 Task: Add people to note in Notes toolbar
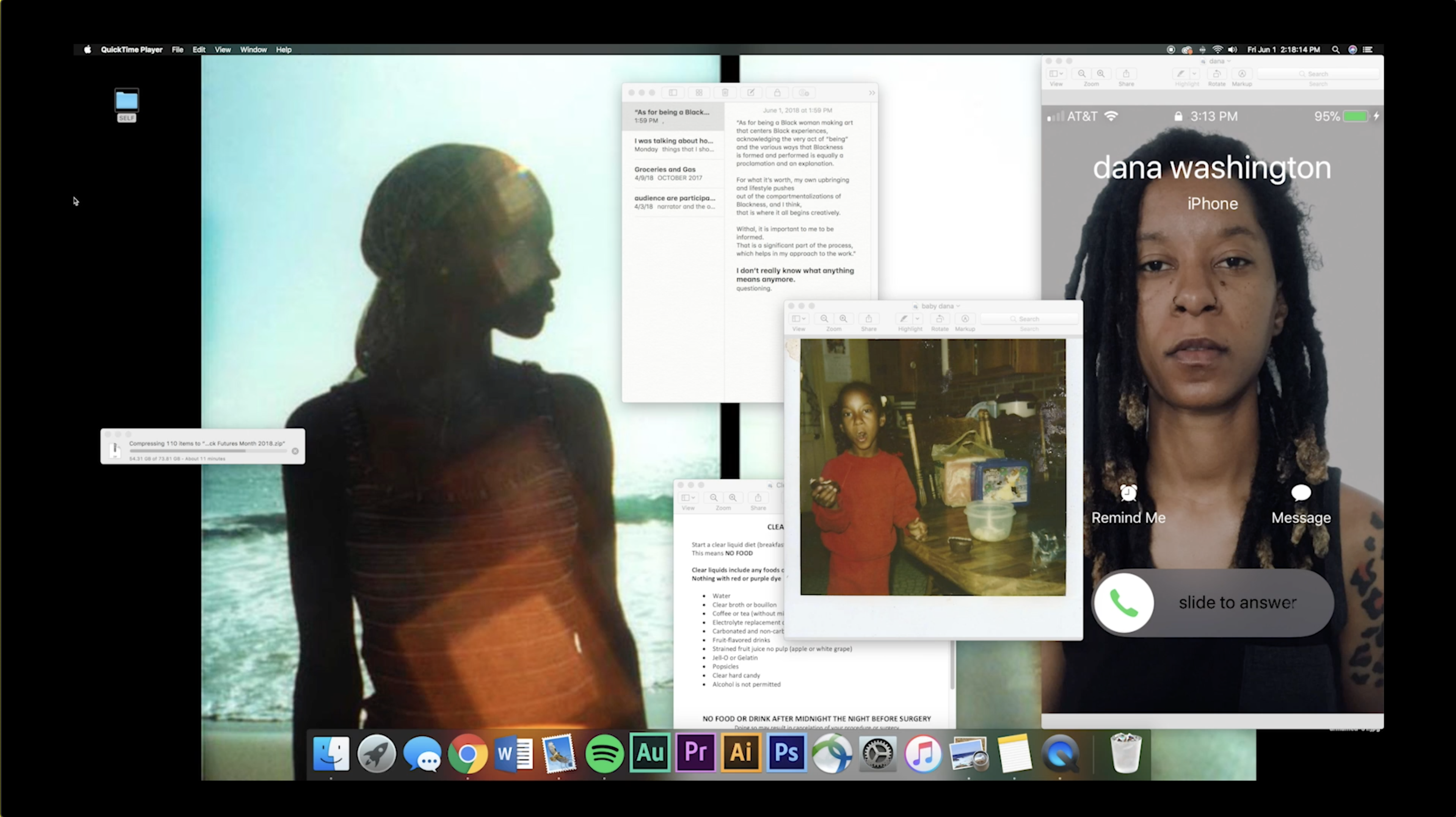click(804, 93)
